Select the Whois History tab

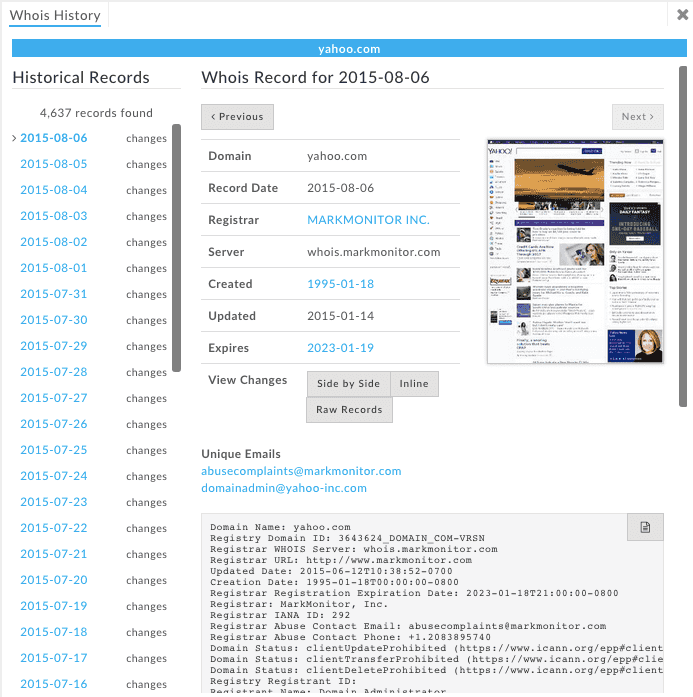pyautogui.click(x=55, y=16)
